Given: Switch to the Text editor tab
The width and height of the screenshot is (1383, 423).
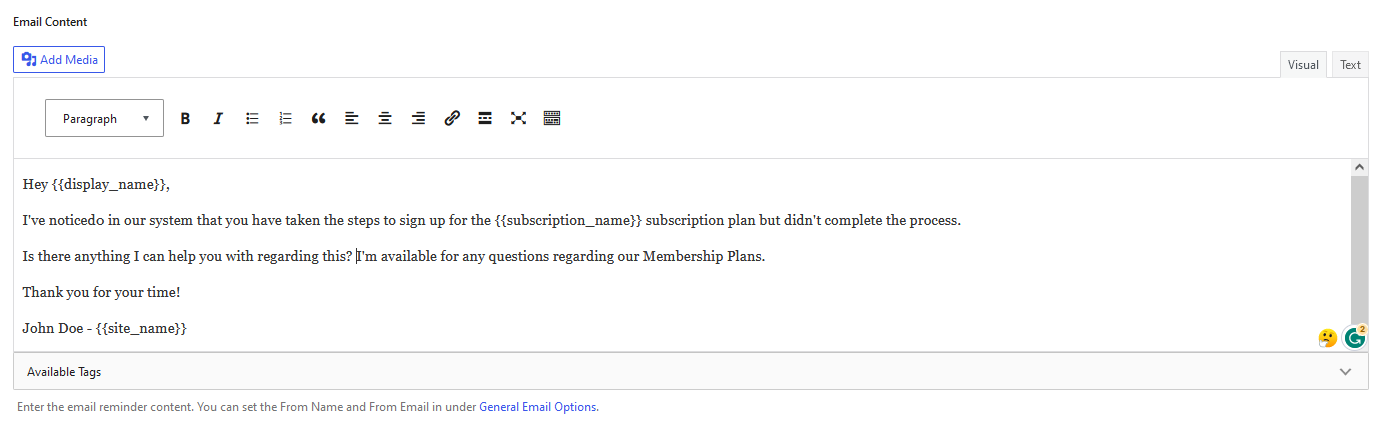Looking at the screenshot, I should (x=1350, y=64).
